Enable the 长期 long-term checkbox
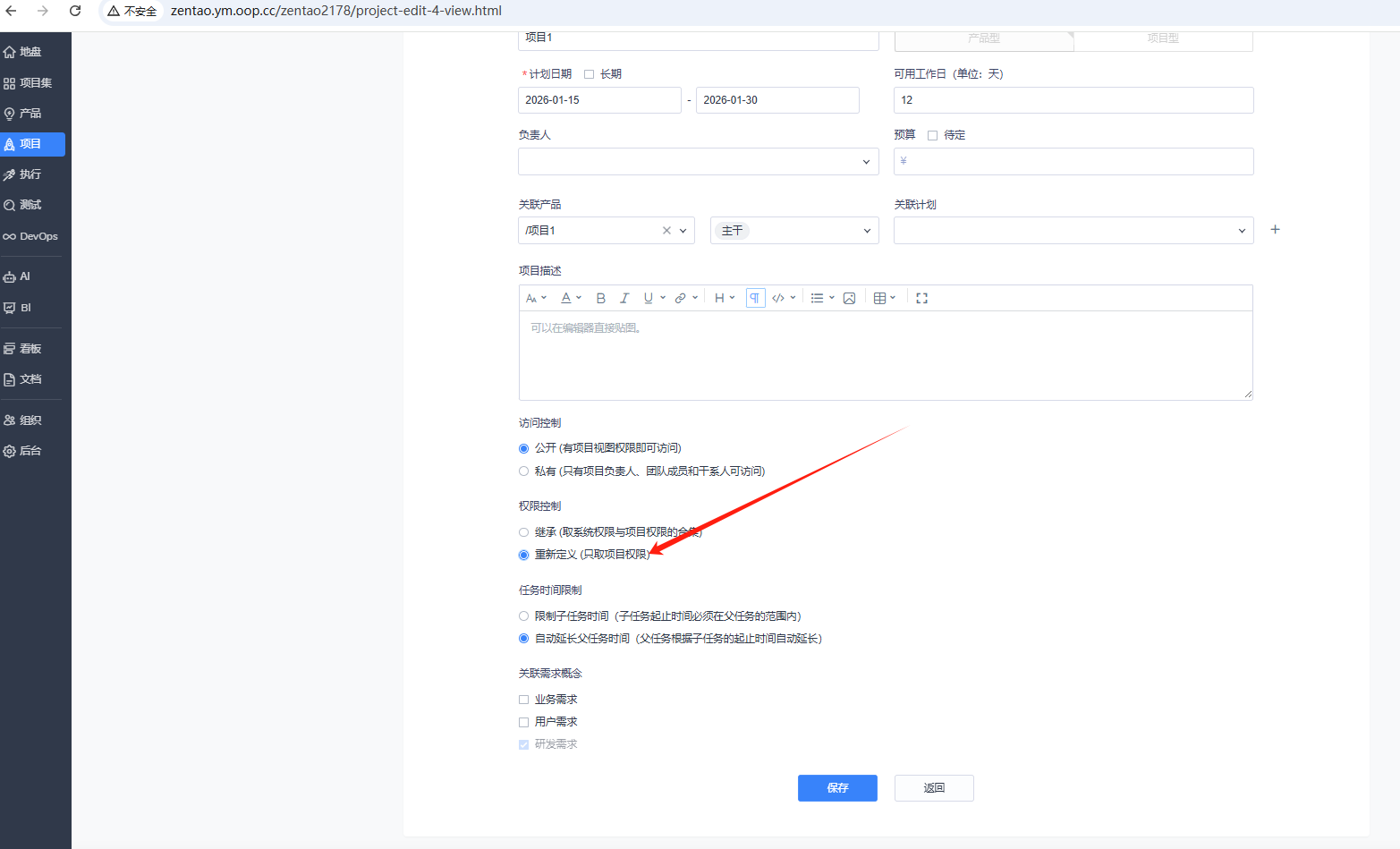The width and height of the screenshot is (1400, 849). [x=589, y=74]
